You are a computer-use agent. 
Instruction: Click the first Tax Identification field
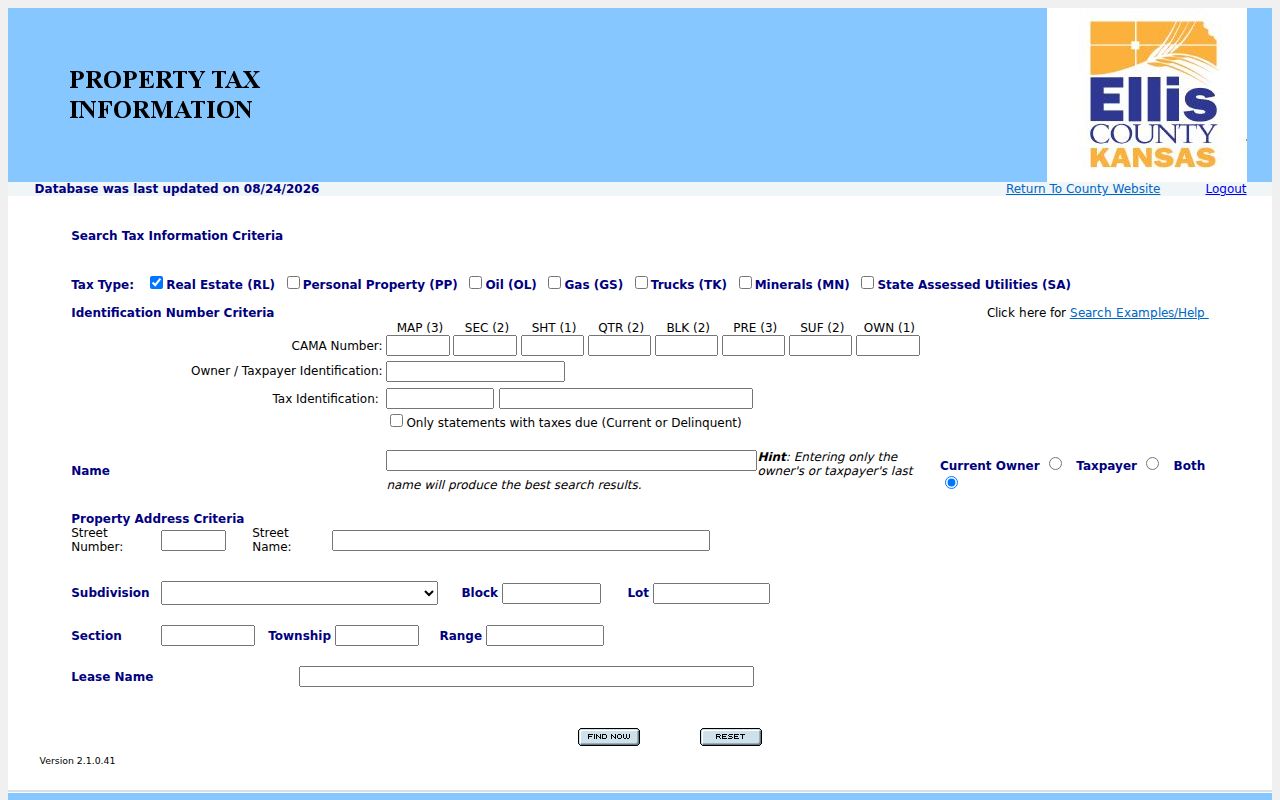440,399
